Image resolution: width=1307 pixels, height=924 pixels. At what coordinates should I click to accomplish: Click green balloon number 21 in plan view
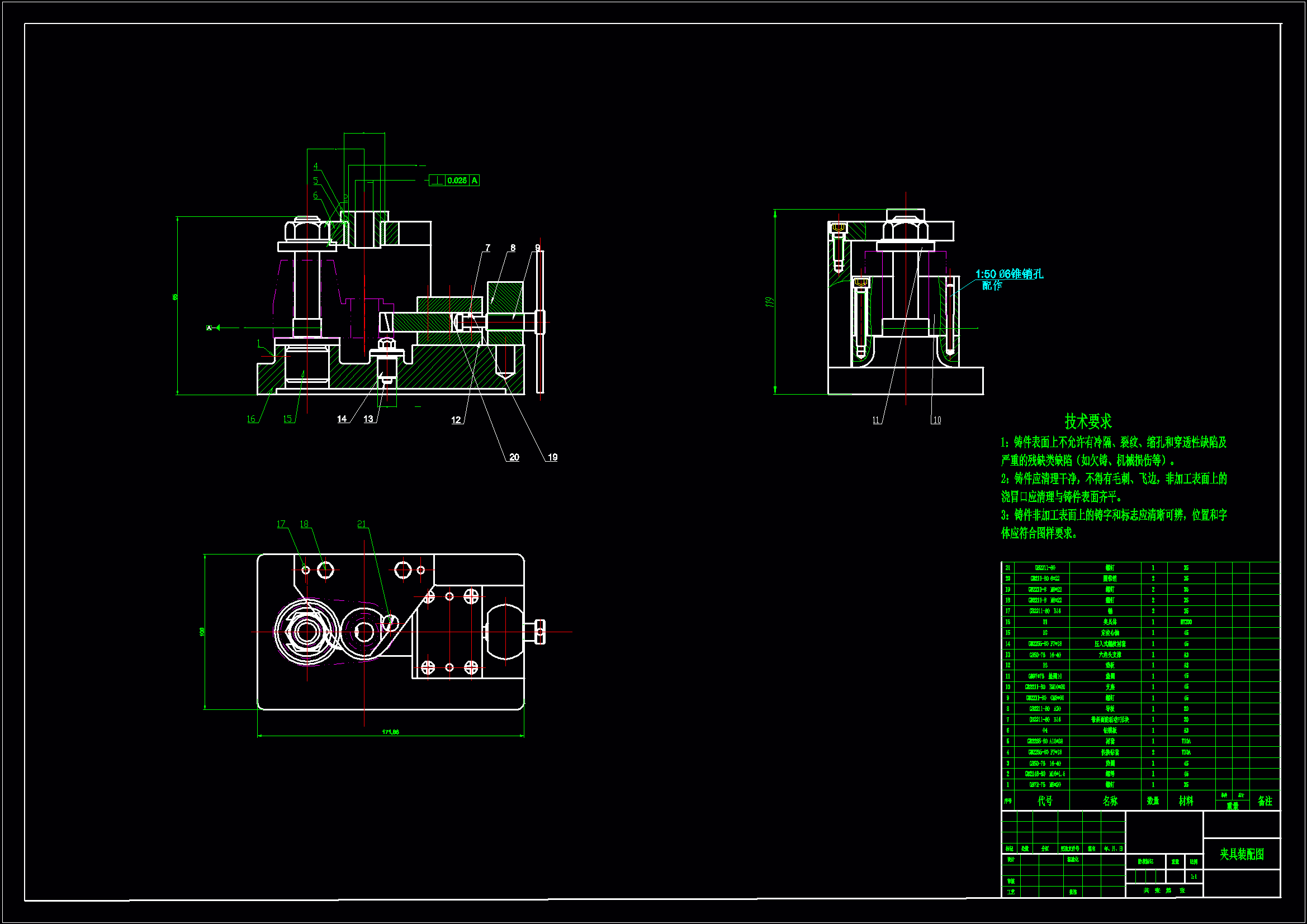(x=362, y=524)
